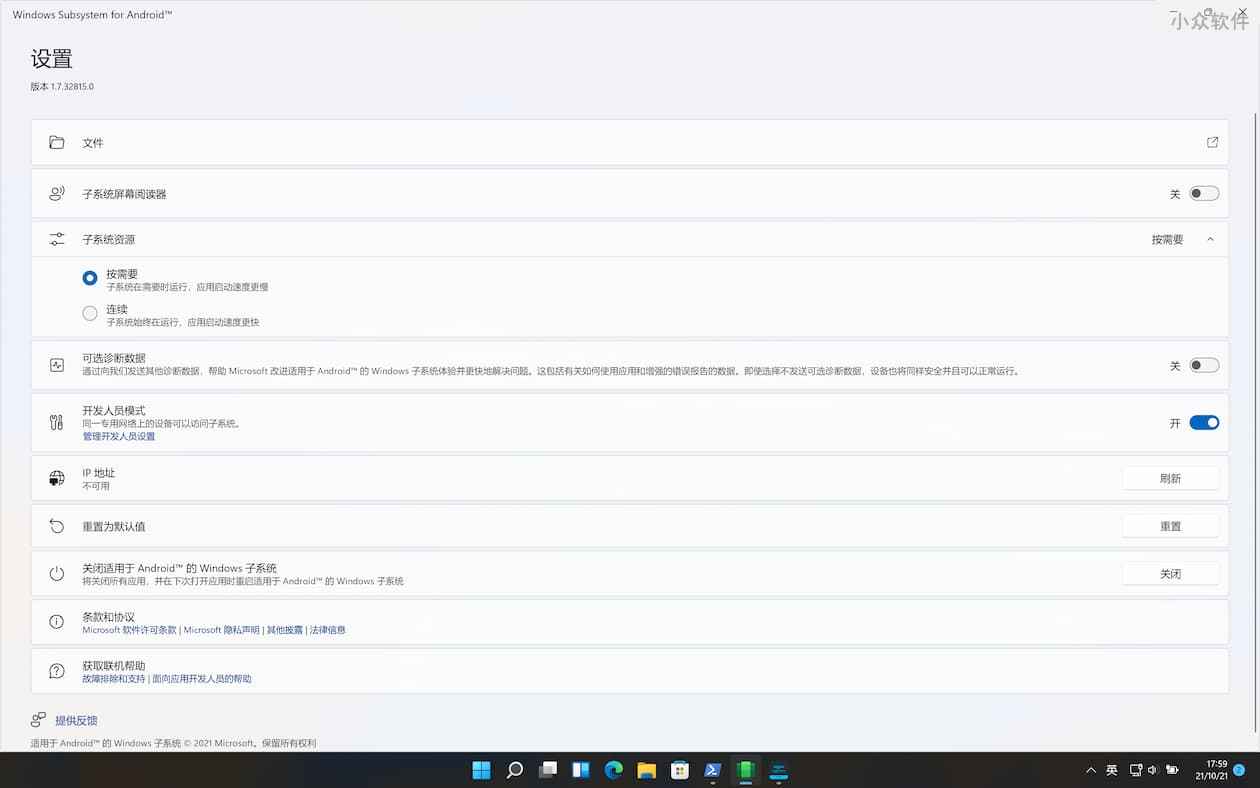Open 文件 via the external-link icon
This screenshot has height=788, width=1260.
point(1212,143)
